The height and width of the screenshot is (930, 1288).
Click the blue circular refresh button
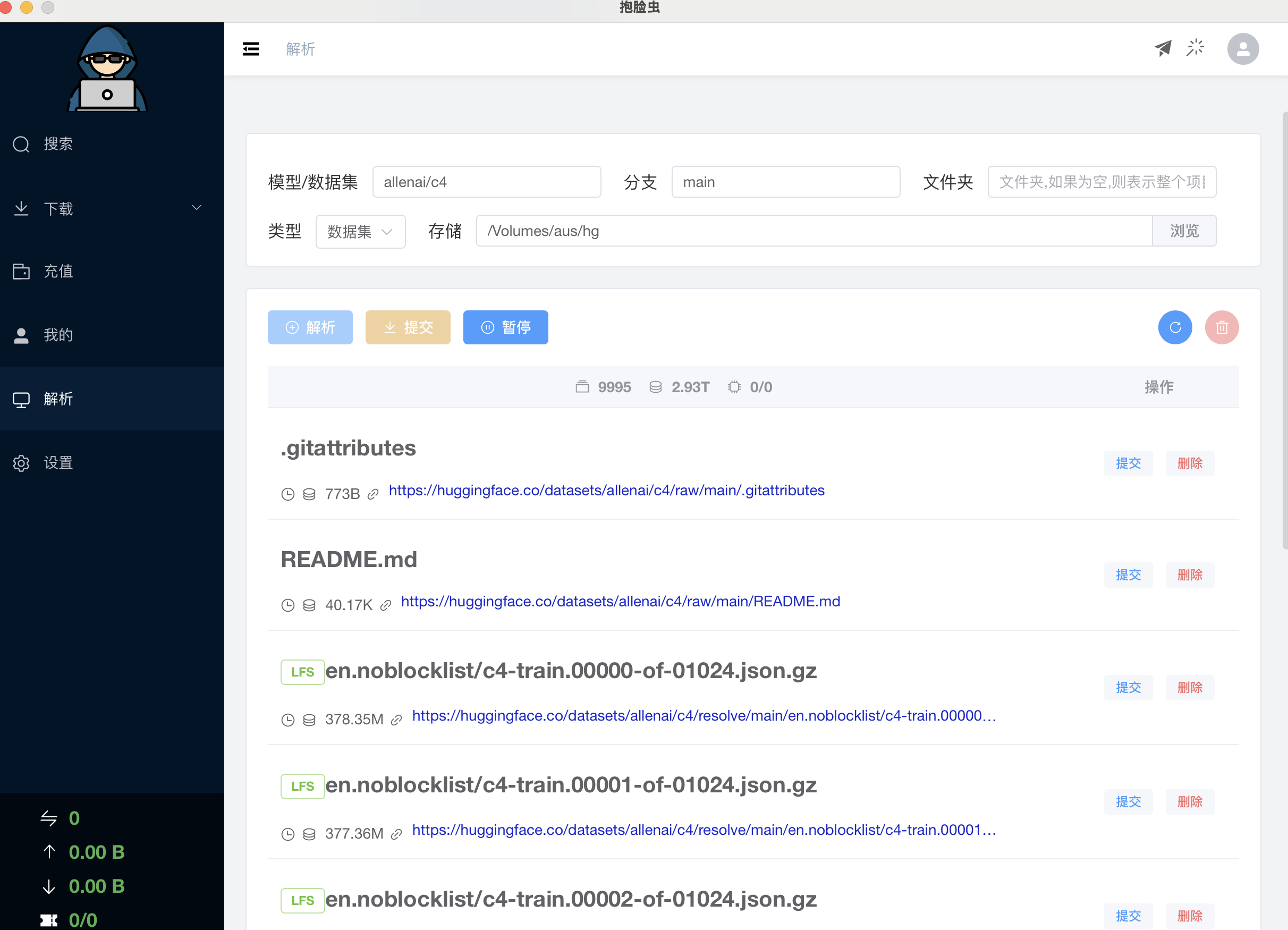[x=1174, y=327]
